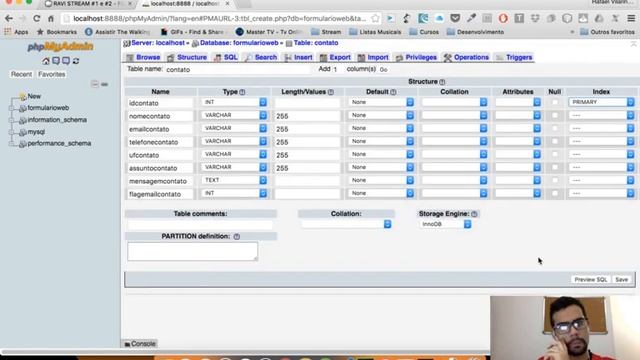Click the Table name field containing contato

238,69
